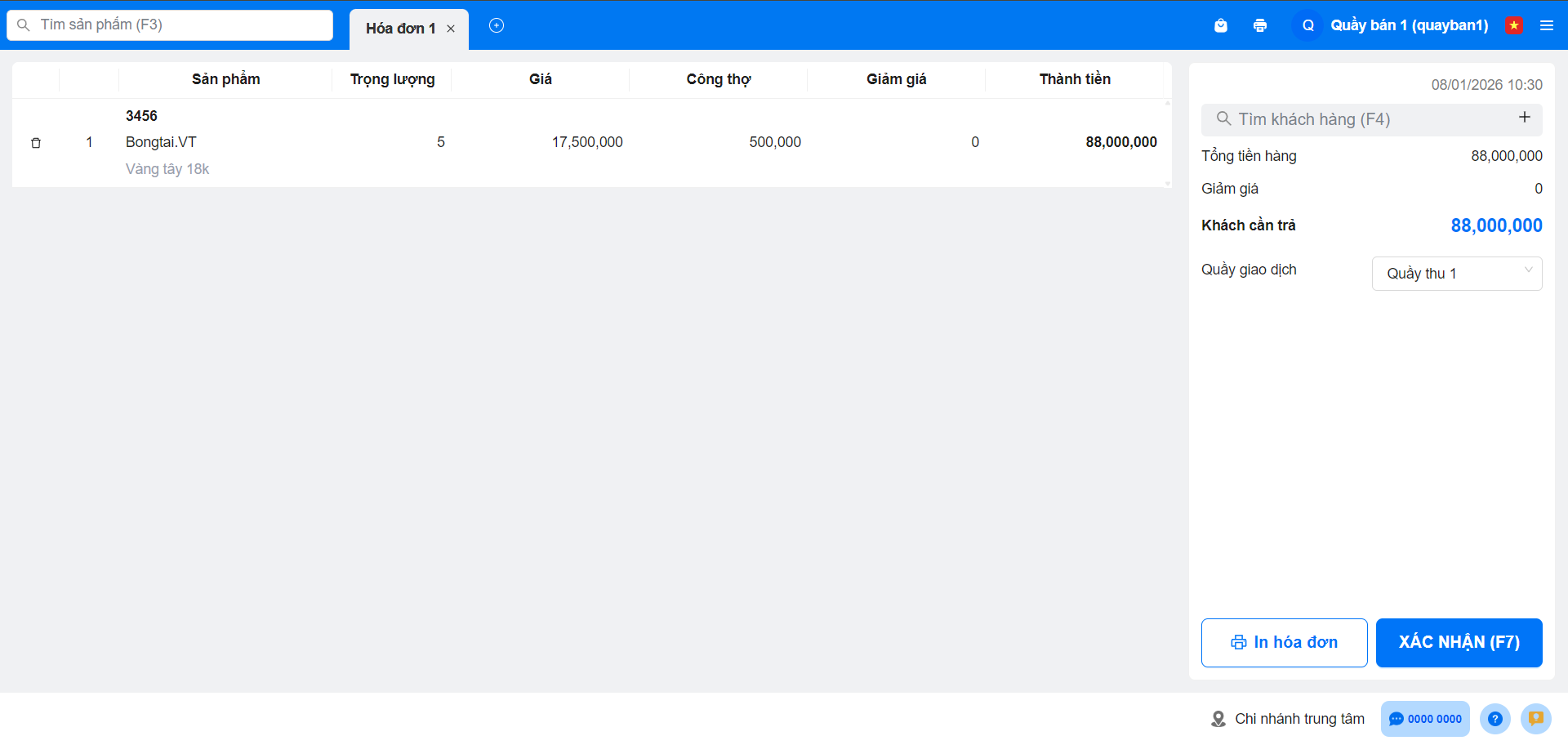Select the Hóa đơn 1 tab
This screenshot has width=1568, height=745.
[400, 29]
